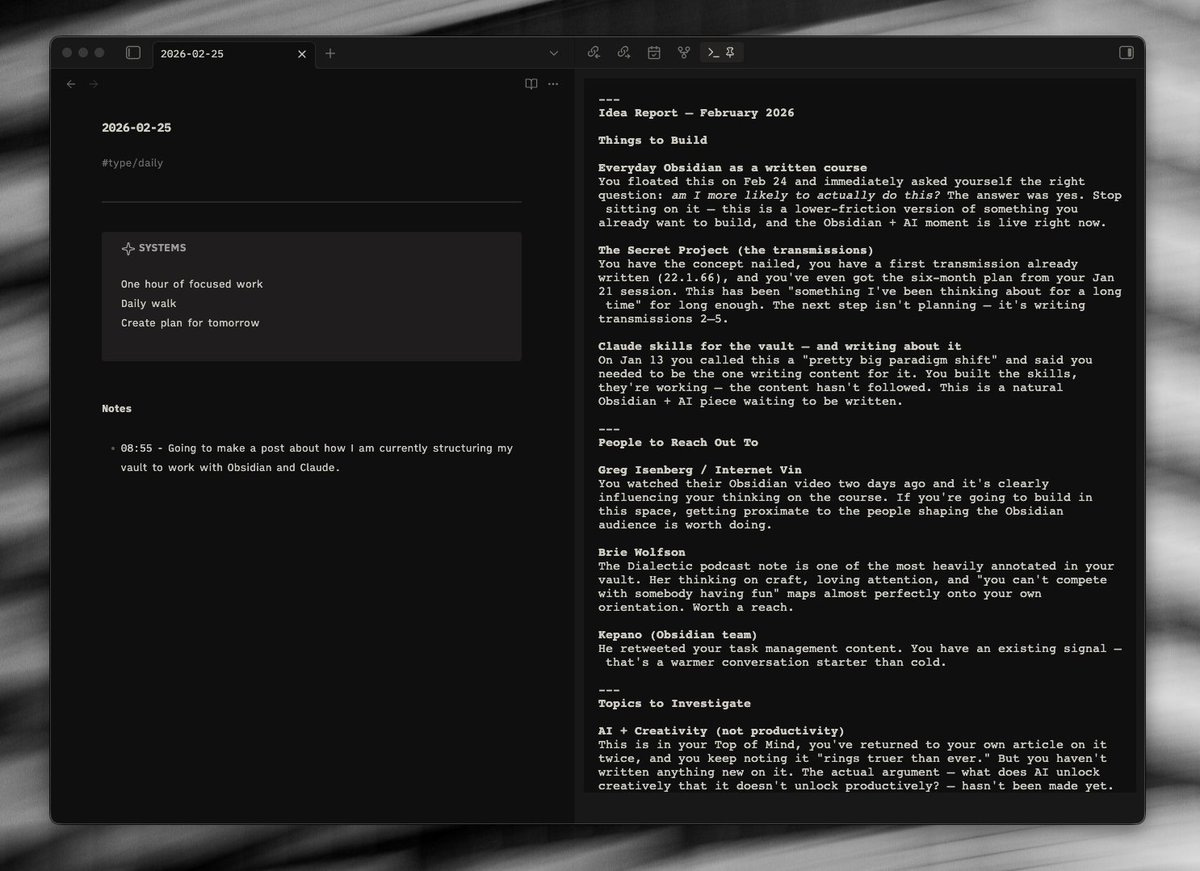The image size is (1200, 871).
Task: Click the macOS yellow minimize button
Action: point(83,53)
